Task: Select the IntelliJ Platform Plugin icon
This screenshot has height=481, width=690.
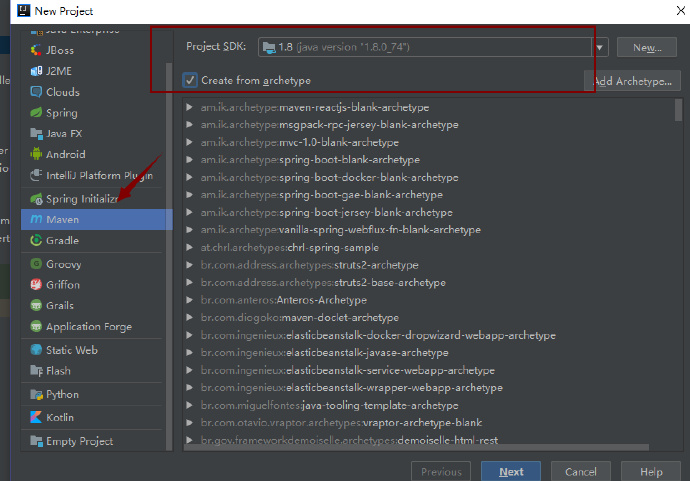Action: click(36, 175)
